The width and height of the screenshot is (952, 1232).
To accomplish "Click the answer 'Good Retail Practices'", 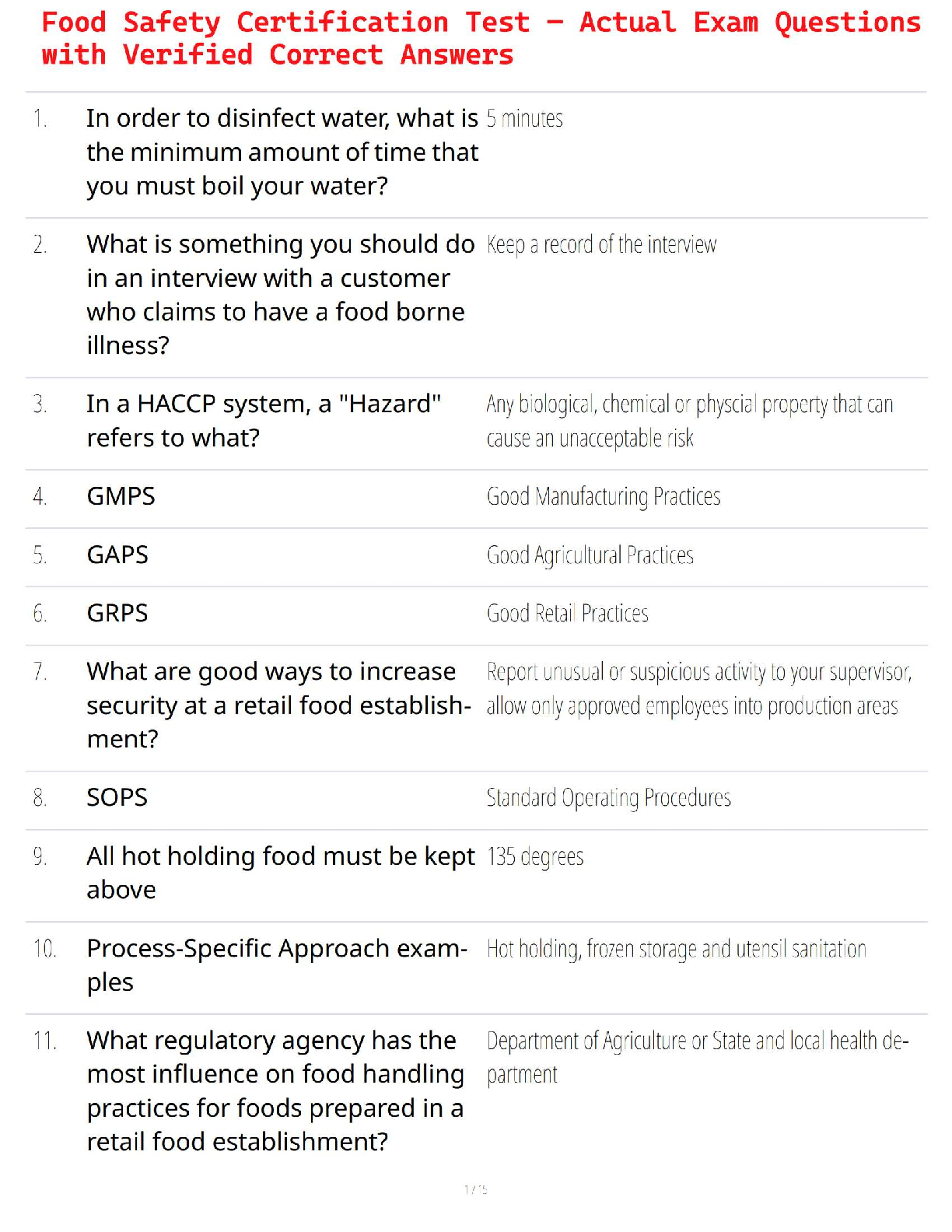I will pyautogui.click(x=567, y=614).
